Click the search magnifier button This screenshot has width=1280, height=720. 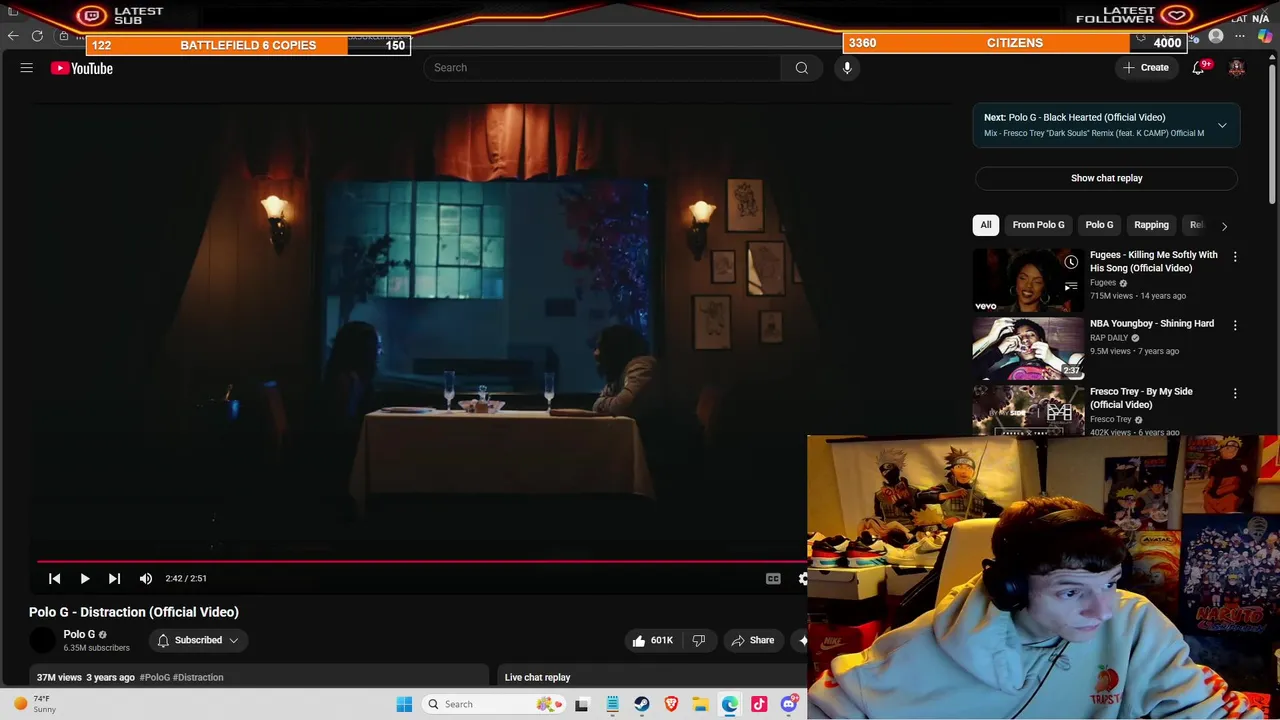[x=801, y=68]
